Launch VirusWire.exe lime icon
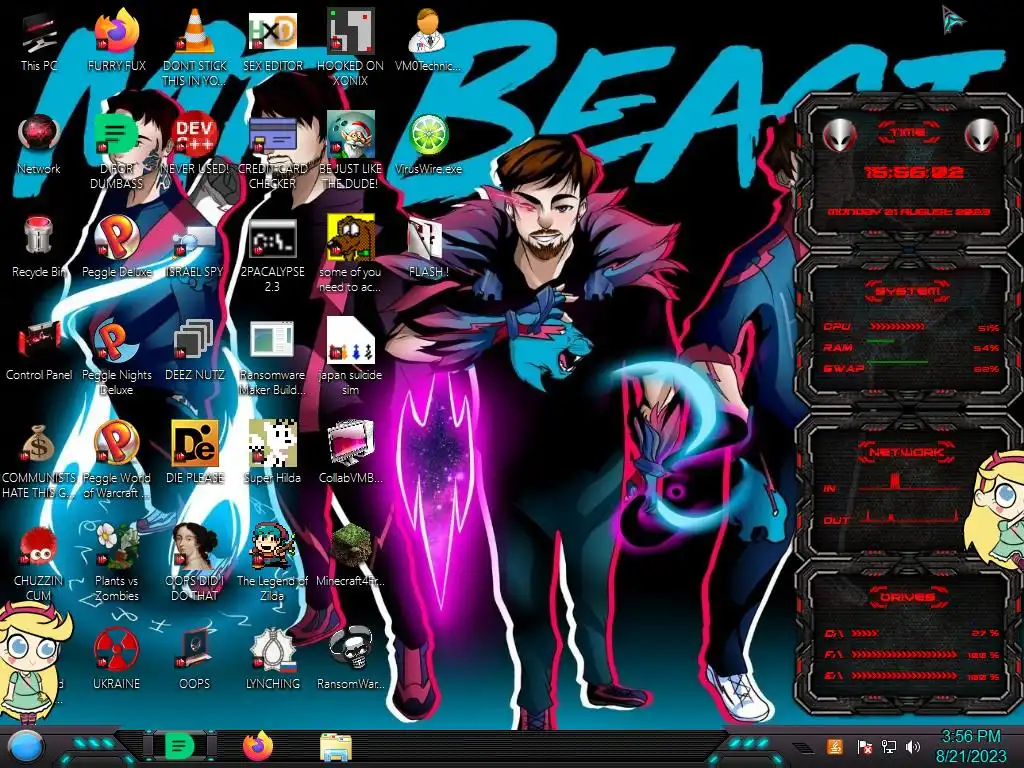 [428, 144]
